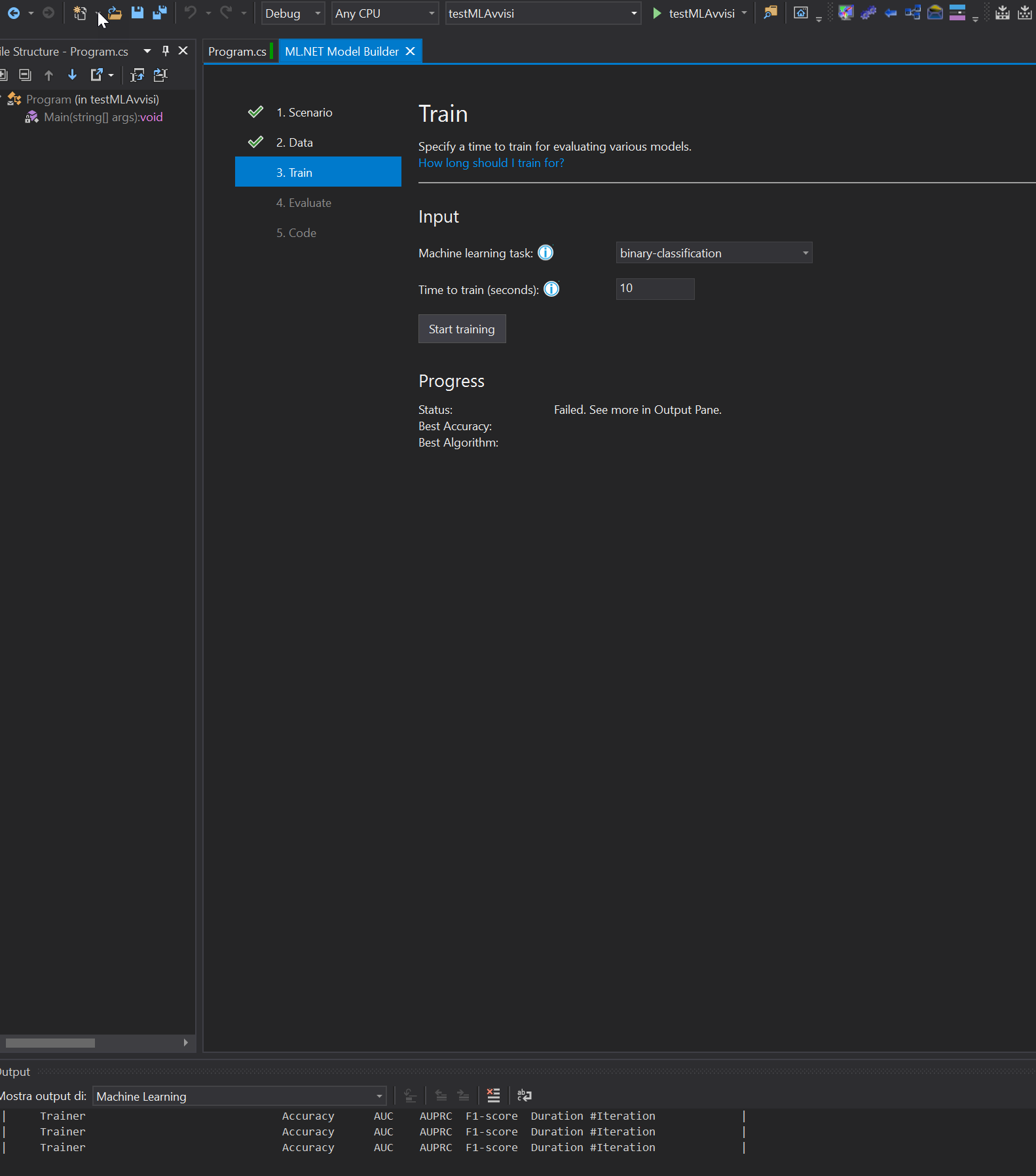
Task: Click the Start training button
Action: pos(462,329)
